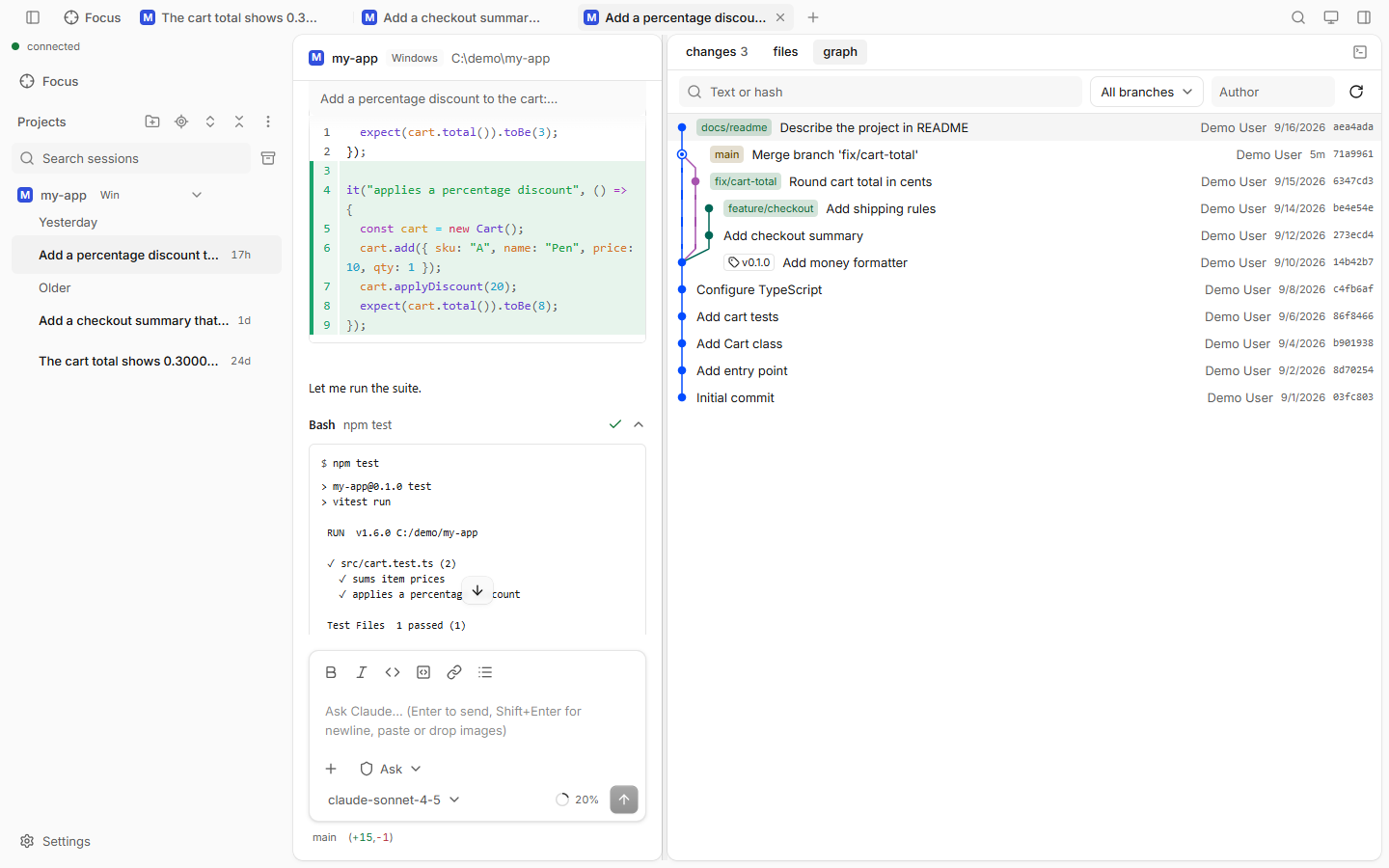Open the claude-sonnet-4-5 model selector
1389x868 pixels.
tap(394, 800)
